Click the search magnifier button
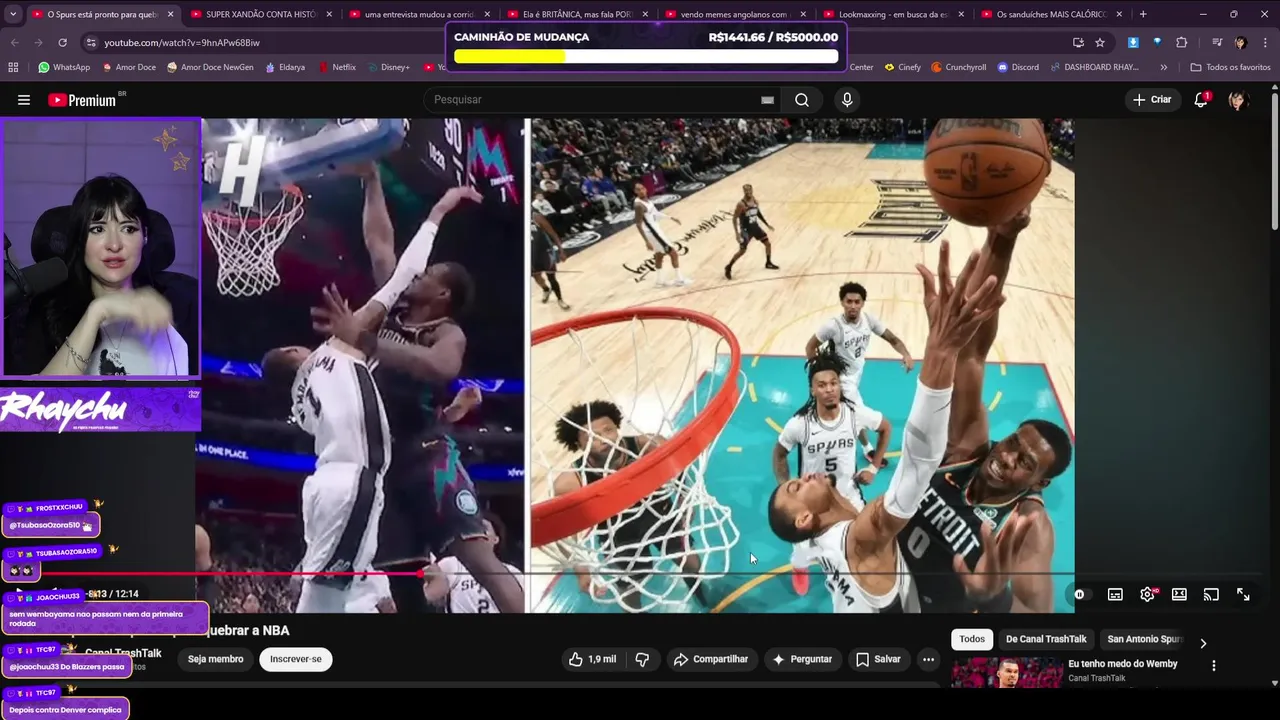The width and height of the screenshot is (1280, 720). tap(802, 100)
